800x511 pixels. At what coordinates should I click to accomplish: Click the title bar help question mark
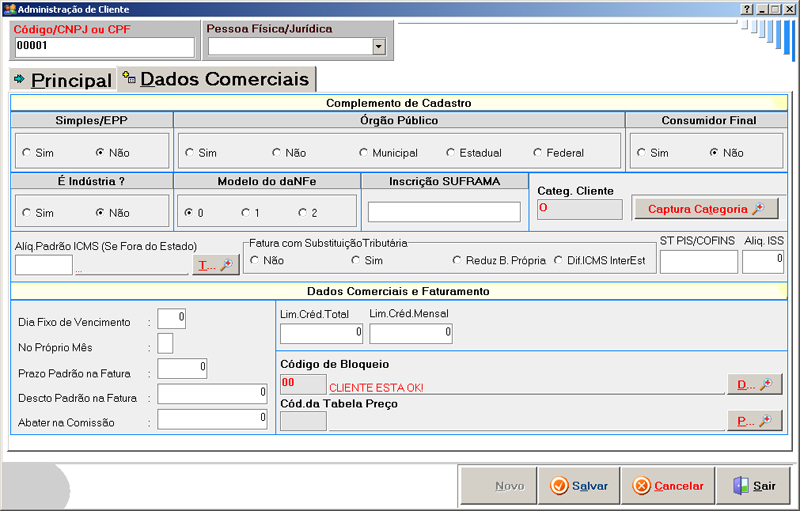click(x=746, y=8)
